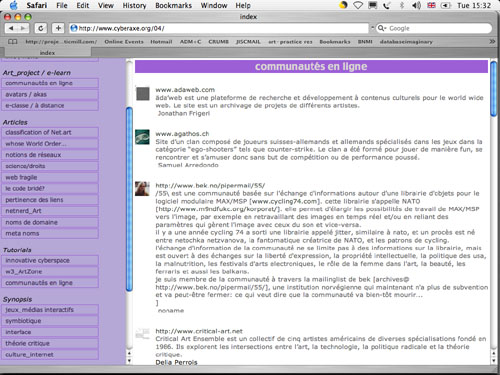Open the Bookmarks menu
500x375 pixels.
pyautogui.click(x=173, y=5)
